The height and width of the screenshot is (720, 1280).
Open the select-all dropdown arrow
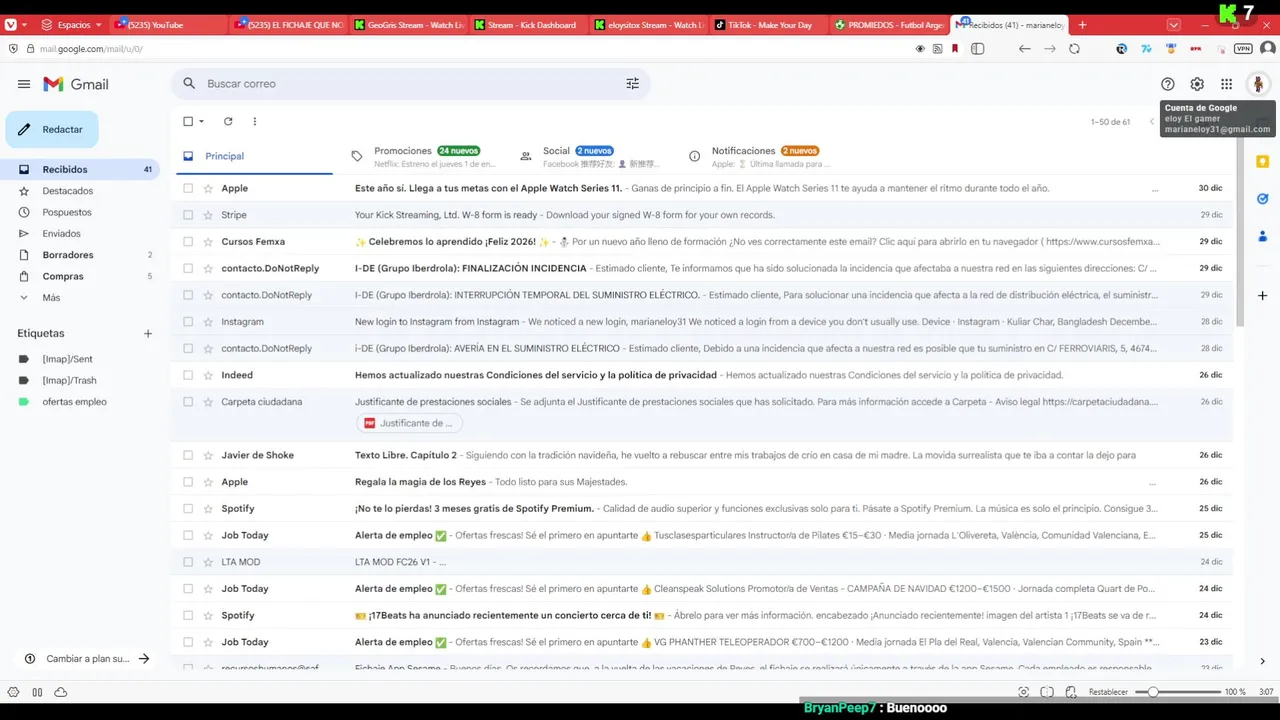tap(201, 121)
